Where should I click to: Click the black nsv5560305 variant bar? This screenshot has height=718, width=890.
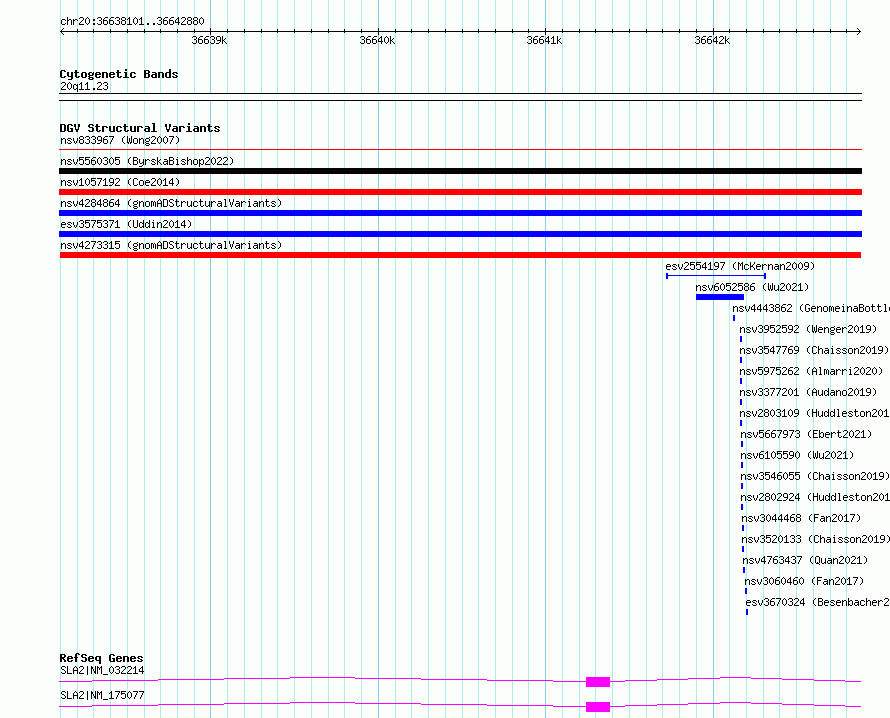pos(460,171)
